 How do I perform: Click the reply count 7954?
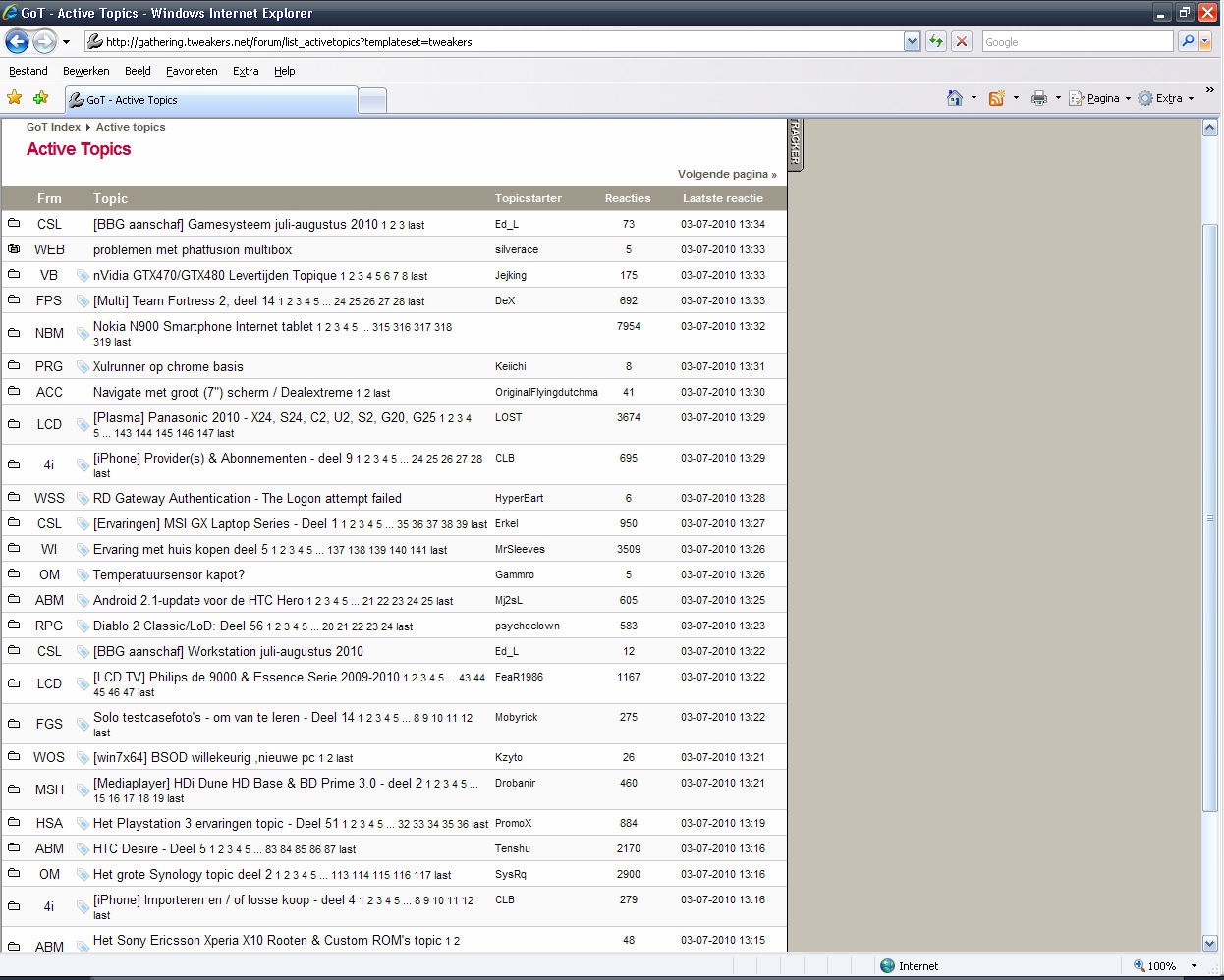tap(629, 326)
